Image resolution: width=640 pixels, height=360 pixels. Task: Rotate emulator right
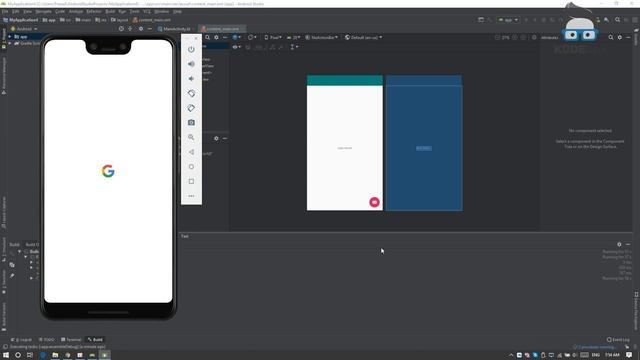pyautogui.click(x=191, y=108)
